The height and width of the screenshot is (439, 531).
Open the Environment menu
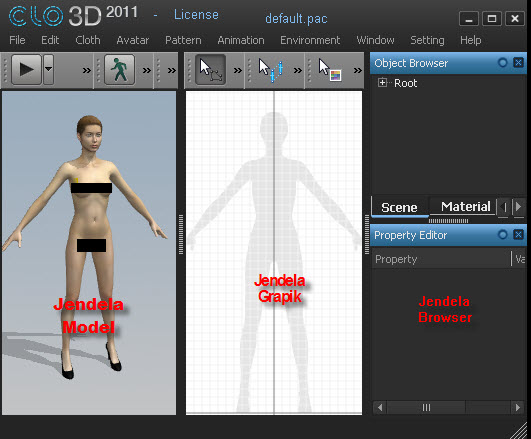tap(310, 40)
